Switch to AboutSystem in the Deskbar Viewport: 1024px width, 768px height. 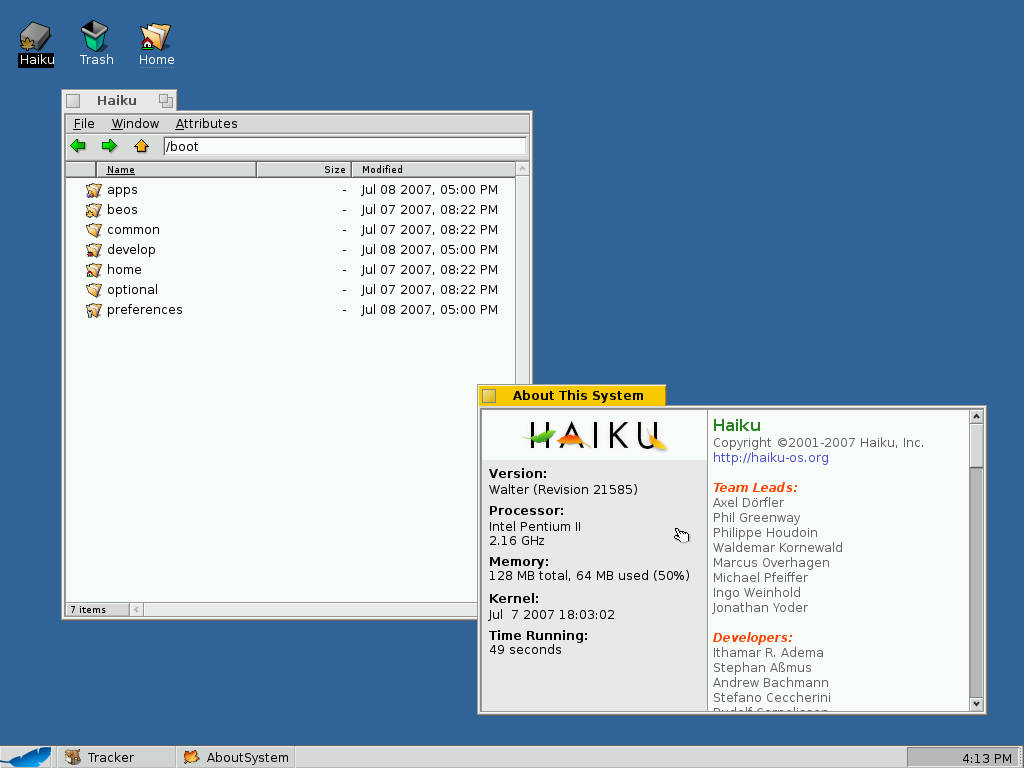[x=246, y=757]
